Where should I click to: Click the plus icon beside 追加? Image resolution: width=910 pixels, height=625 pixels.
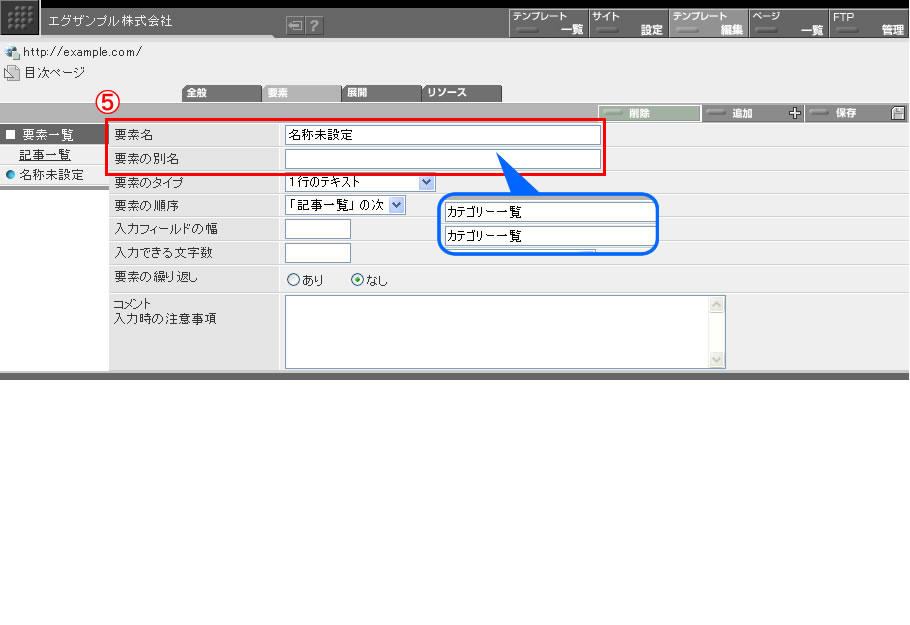(795, 113)
